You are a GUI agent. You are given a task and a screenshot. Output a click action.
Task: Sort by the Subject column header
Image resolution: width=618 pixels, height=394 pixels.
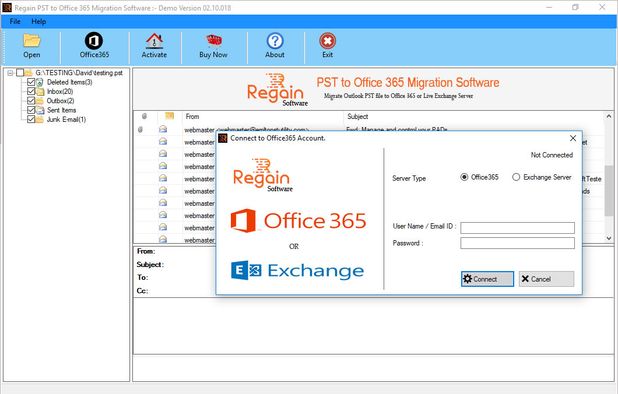coord(357,117)
